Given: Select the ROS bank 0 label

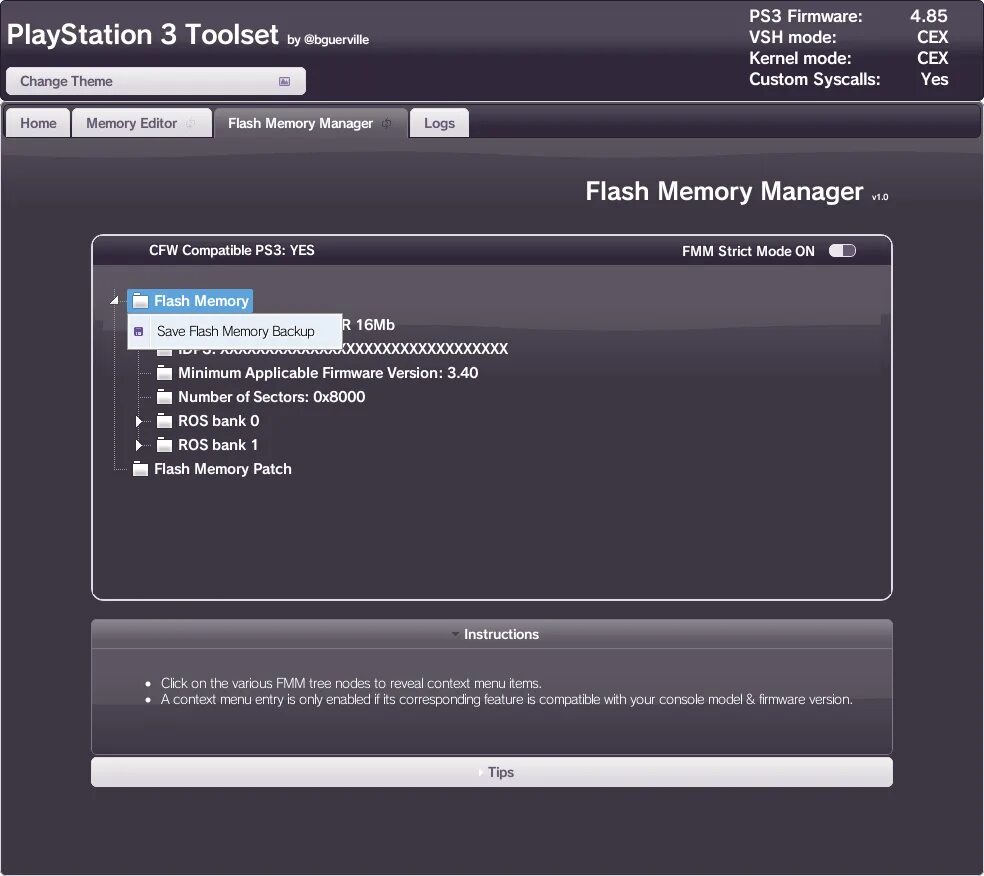Looking at the screenshot, I should [218, 420].
